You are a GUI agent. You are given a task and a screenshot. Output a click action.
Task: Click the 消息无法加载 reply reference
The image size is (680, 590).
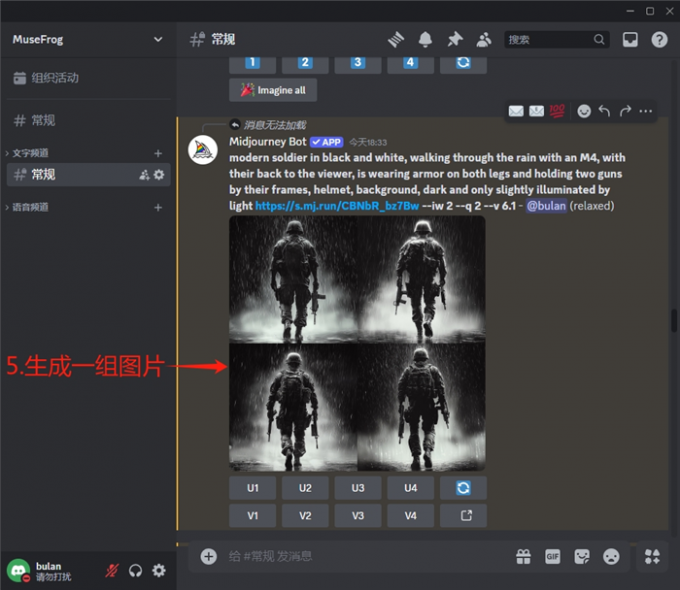275,125
